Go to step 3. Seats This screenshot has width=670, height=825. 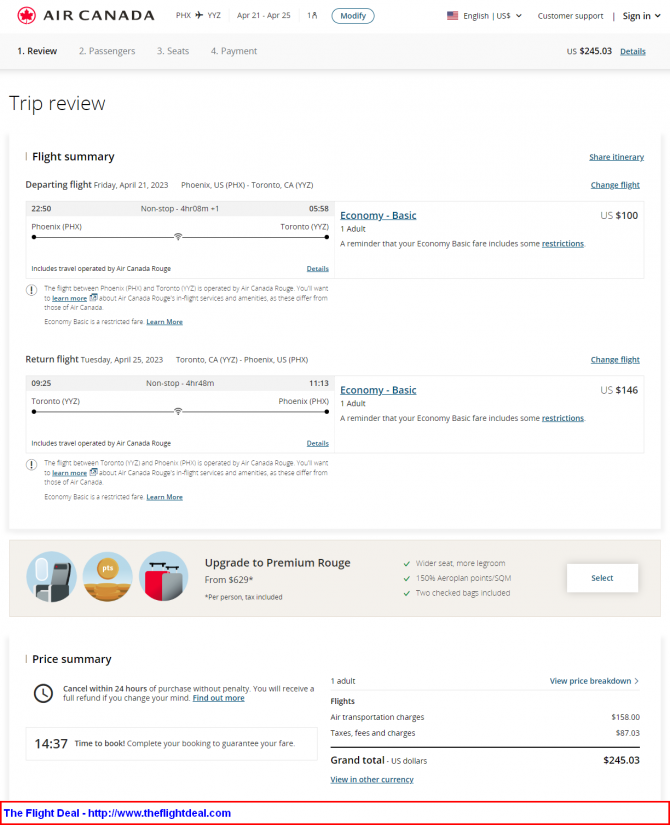point(173,51)
